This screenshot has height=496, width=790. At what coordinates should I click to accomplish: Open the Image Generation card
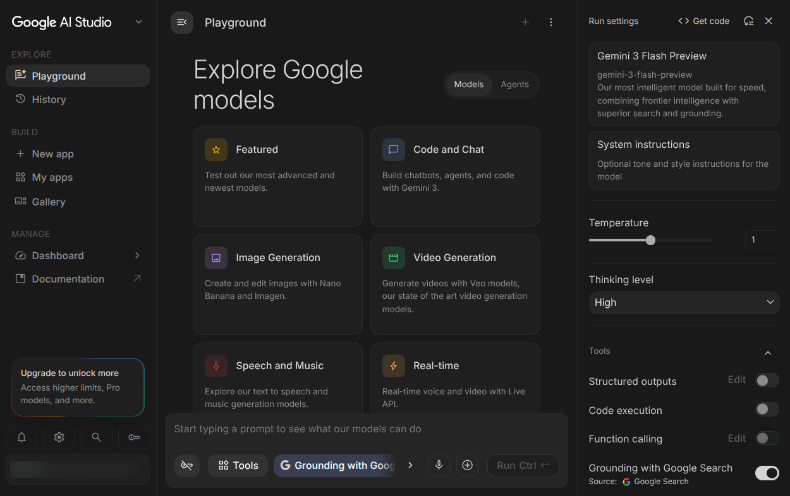[278, 284]
